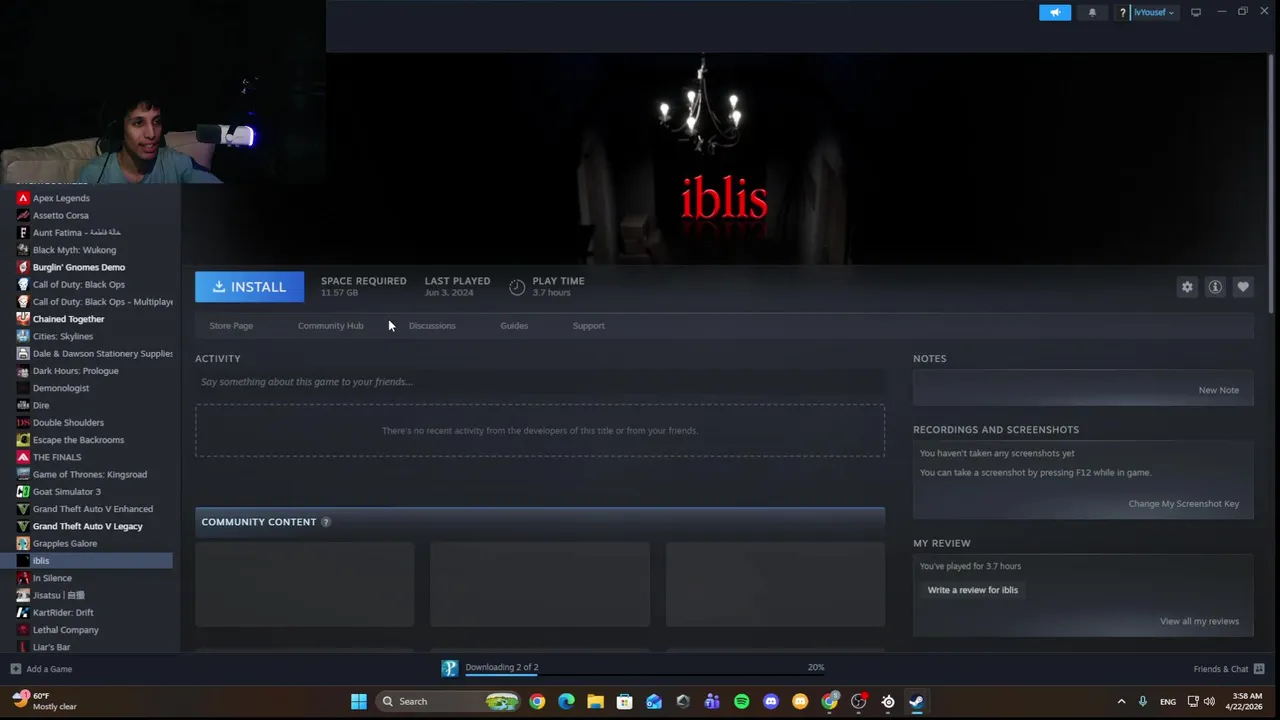
Task: Open the Discussions tab
Action: click(x=432, y=325)
